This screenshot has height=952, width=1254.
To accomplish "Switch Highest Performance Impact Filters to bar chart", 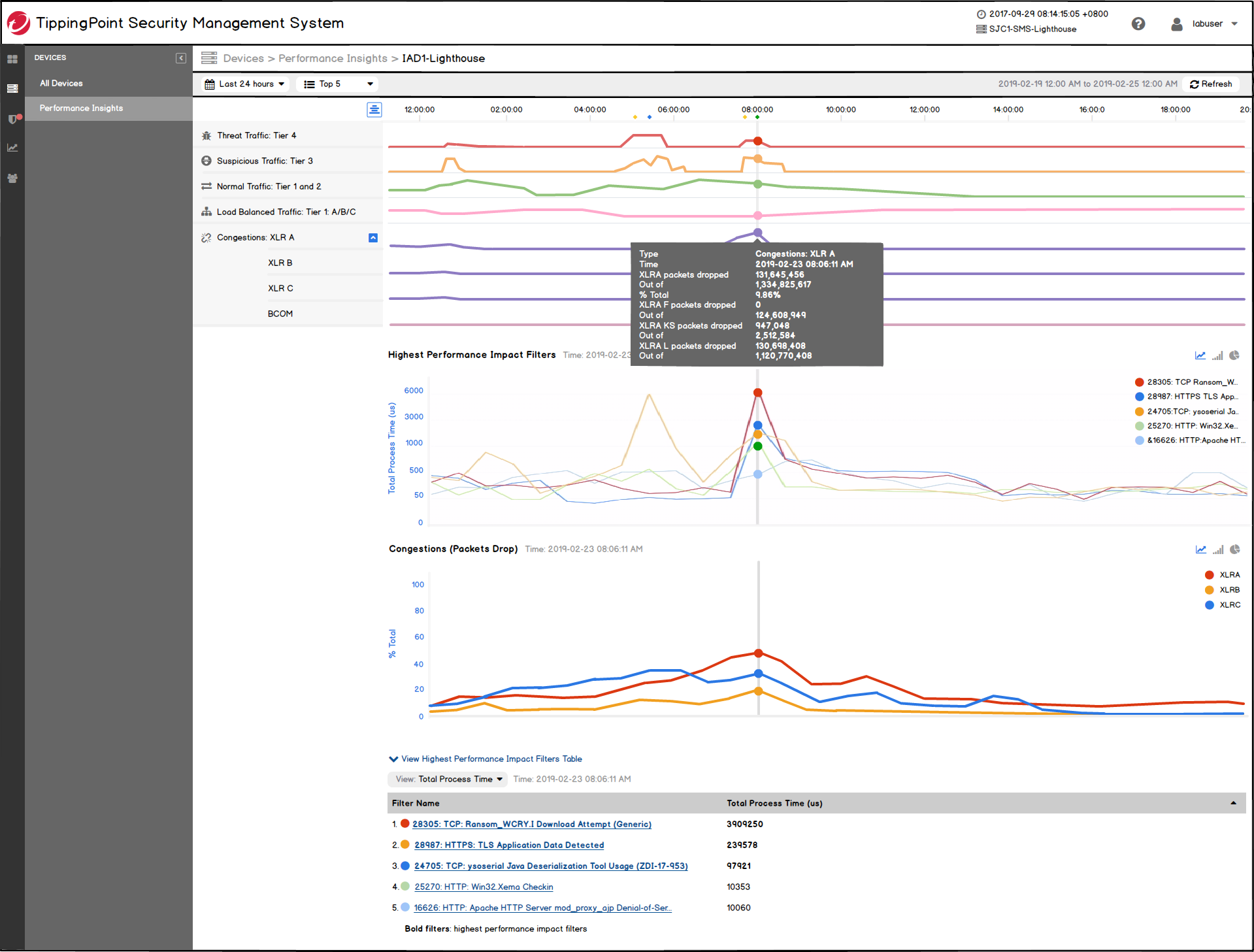I will point(1217,355).
